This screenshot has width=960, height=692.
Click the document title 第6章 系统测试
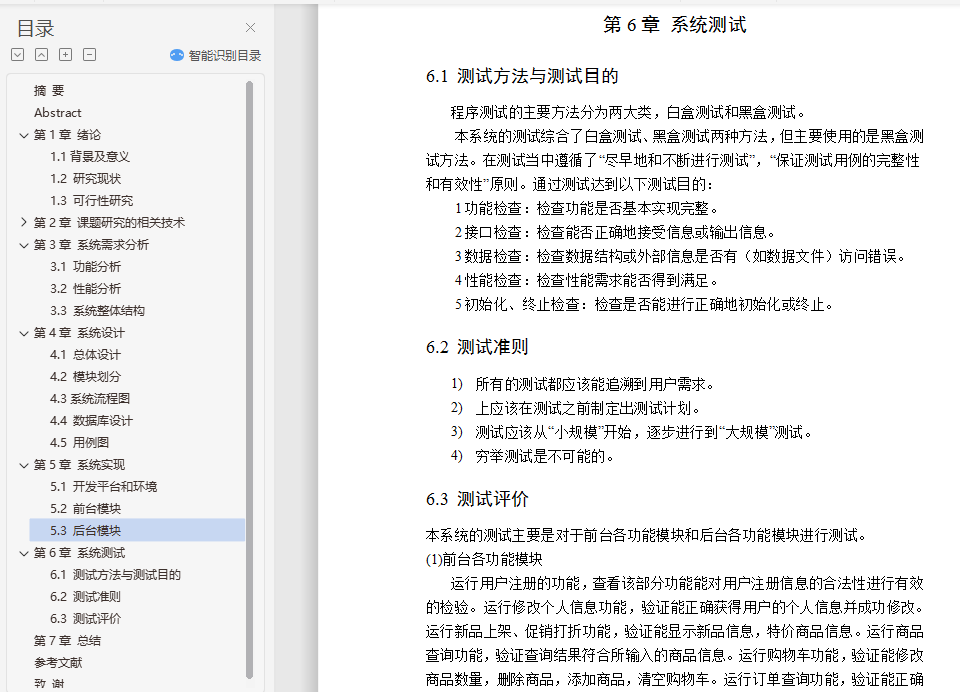(x=675, y=24)
